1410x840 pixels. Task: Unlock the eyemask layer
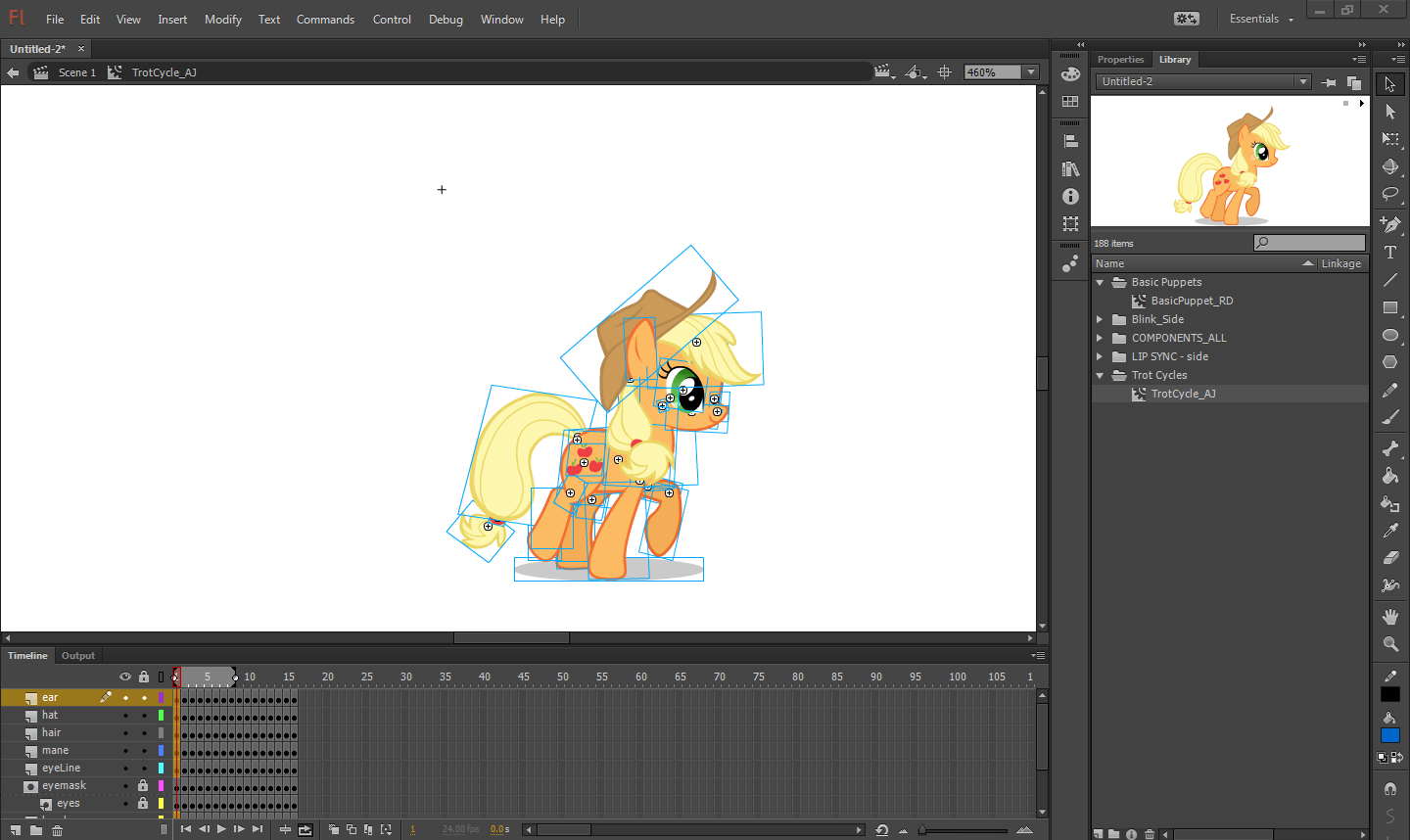pyautogui.click(x=143, y=786)
